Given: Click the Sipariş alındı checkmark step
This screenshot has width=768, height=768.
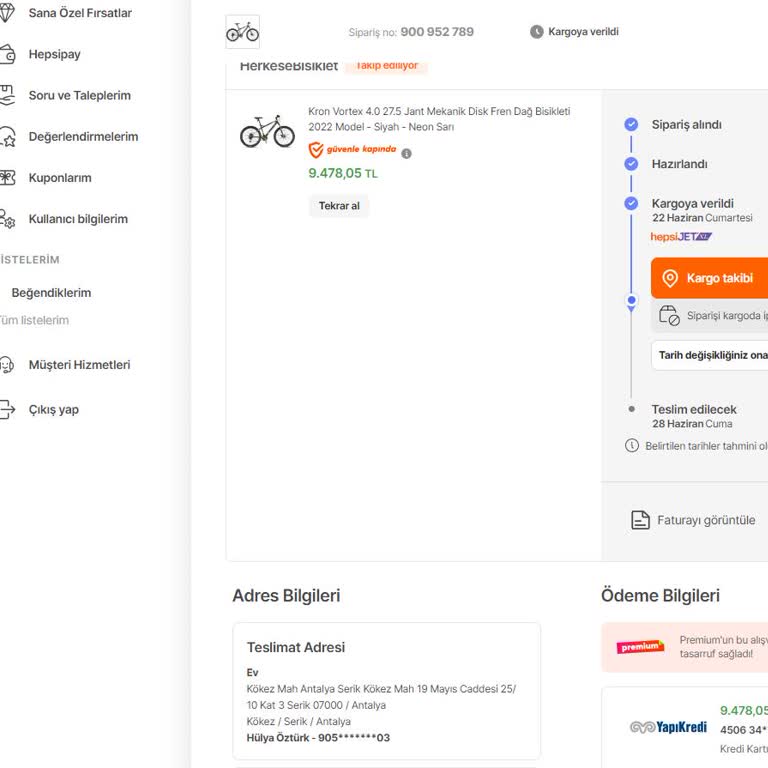Looking at the screenshot, I should (x=631, y=124).
